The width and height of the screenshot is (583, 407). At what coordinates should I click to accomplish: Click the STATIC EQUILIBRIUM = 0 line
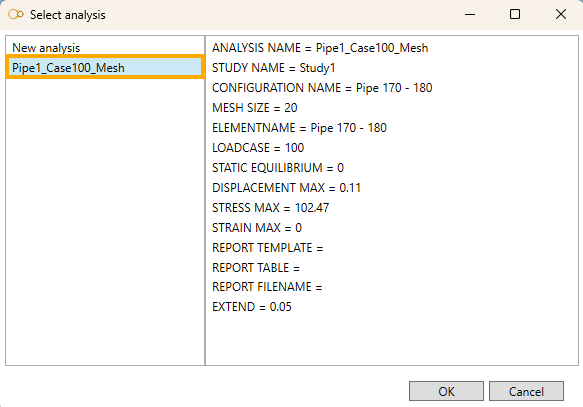278,168
